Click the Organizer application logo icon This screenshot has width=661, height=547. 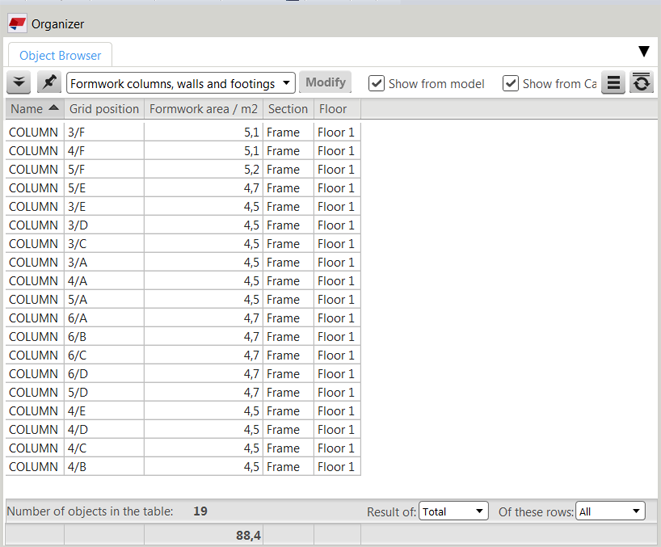tap(17, 23)
